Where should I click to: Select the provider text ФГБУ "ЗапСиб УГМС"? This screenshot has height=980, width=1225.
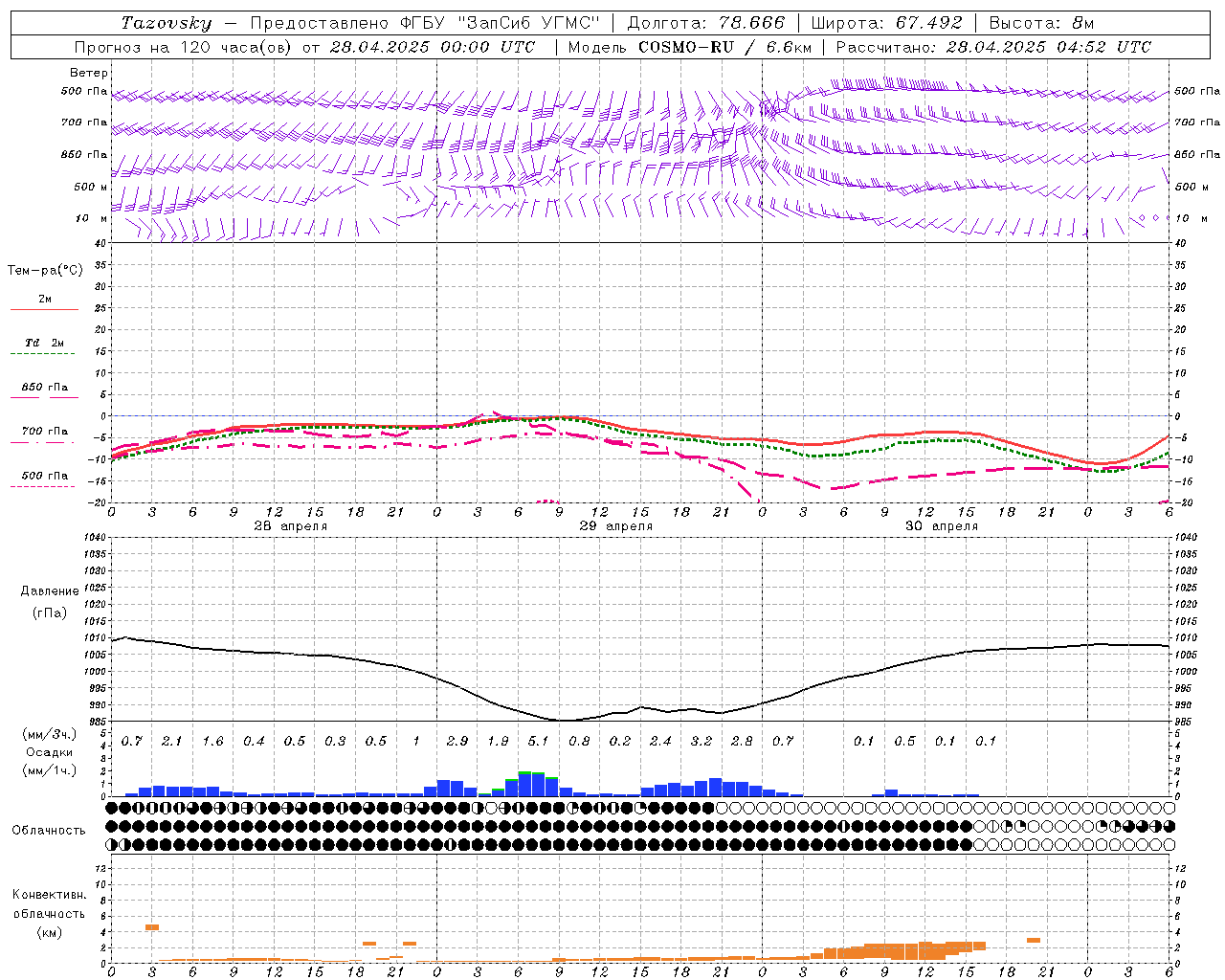click(x=502, y=23)
